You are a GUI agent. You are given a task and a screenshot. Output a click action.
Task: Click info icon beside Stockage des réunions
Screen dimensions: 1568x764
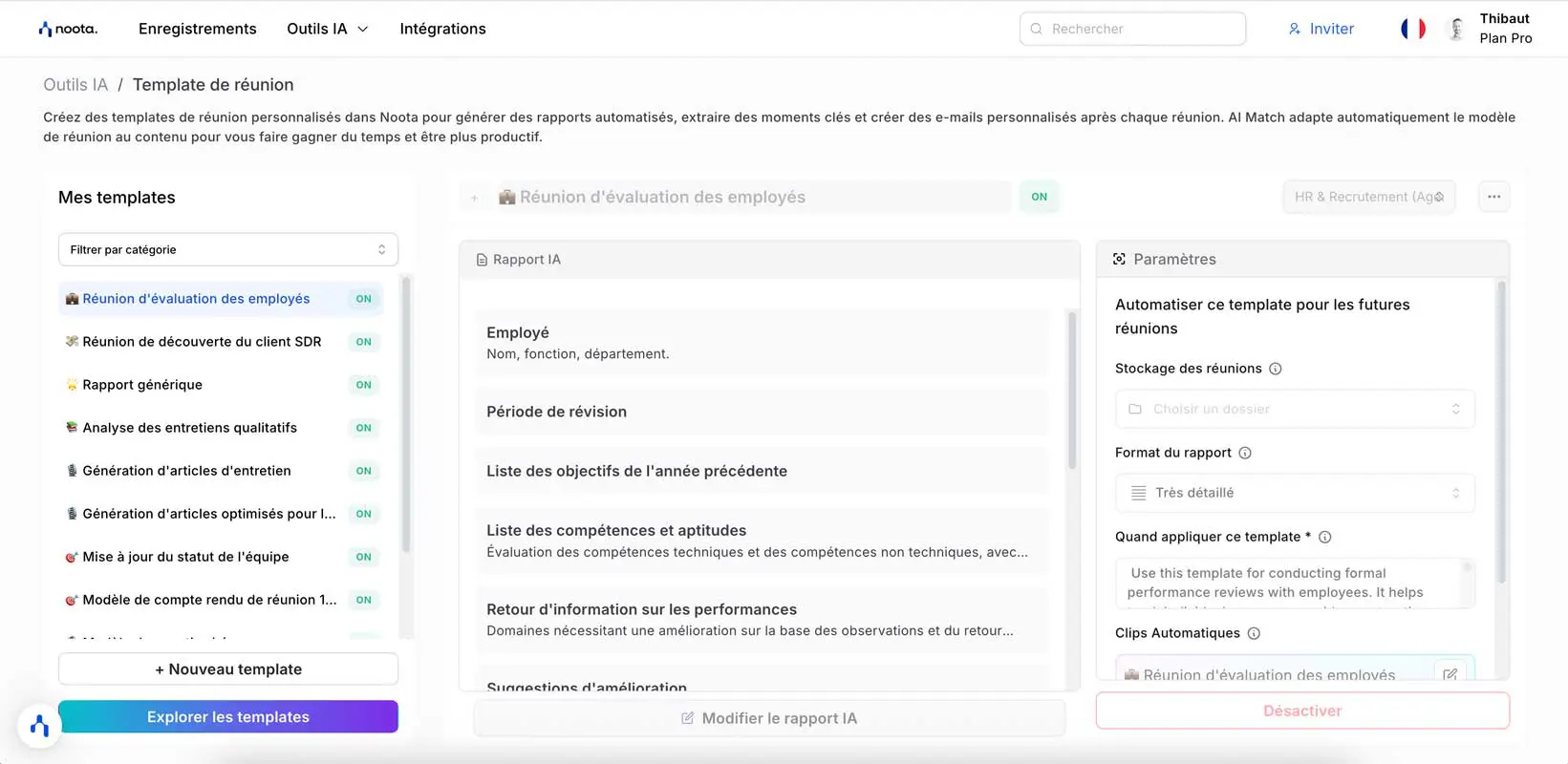pyautogui.click(x=1275, y=369)
